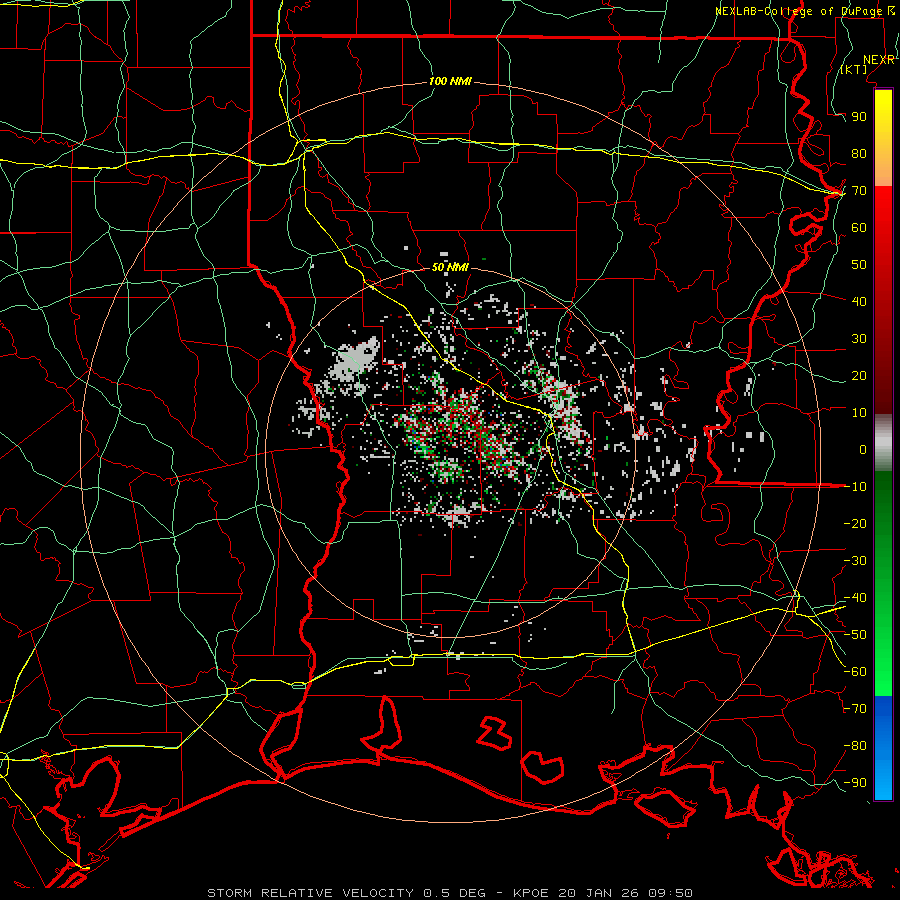Click the (KT) units label above scale
Viewport: 900px width, 900px height.
tap(854, 69)
